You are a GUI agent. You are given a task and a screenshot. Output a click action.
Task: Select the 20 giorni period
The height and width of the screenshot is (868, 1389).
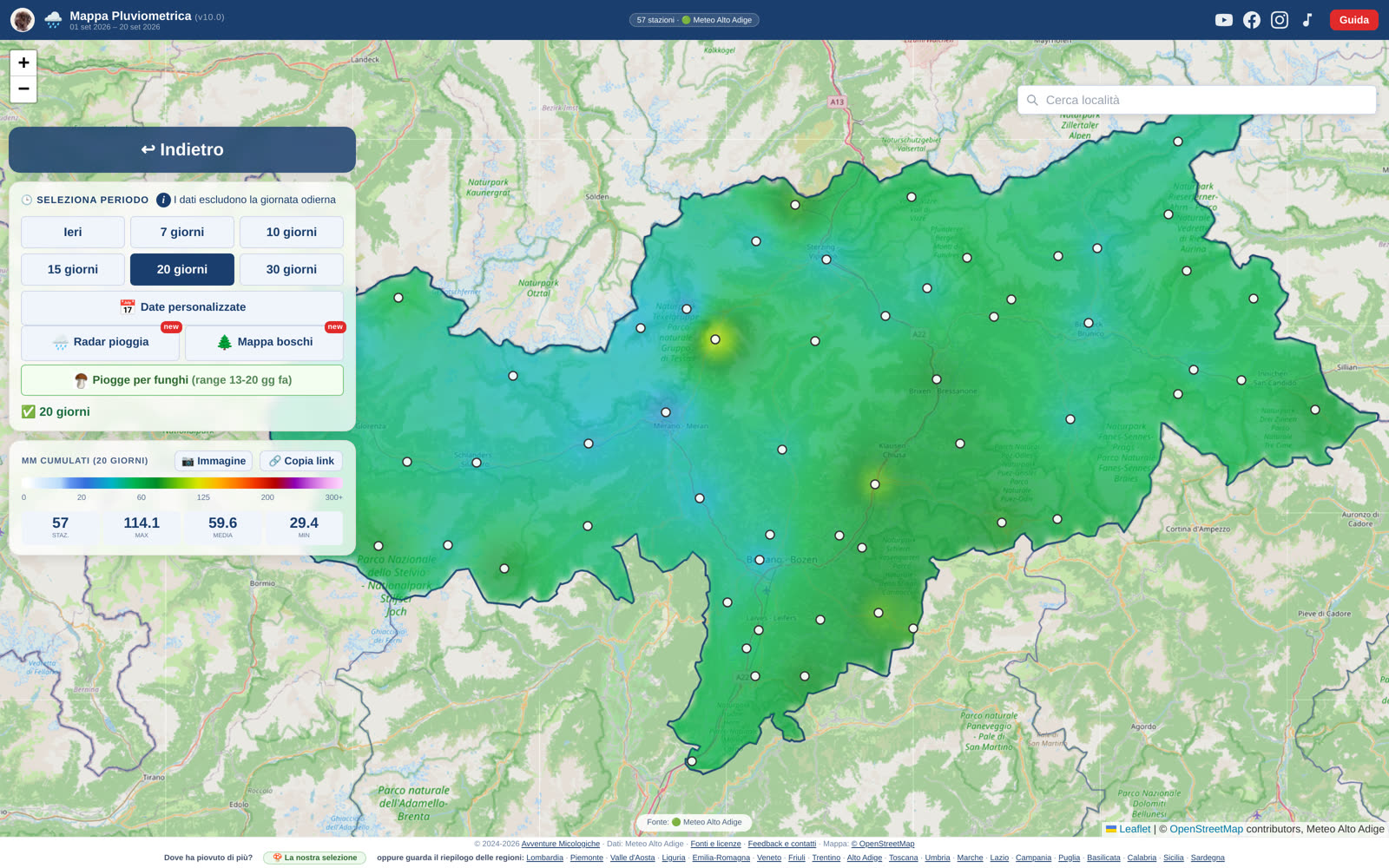click(182, 269)
